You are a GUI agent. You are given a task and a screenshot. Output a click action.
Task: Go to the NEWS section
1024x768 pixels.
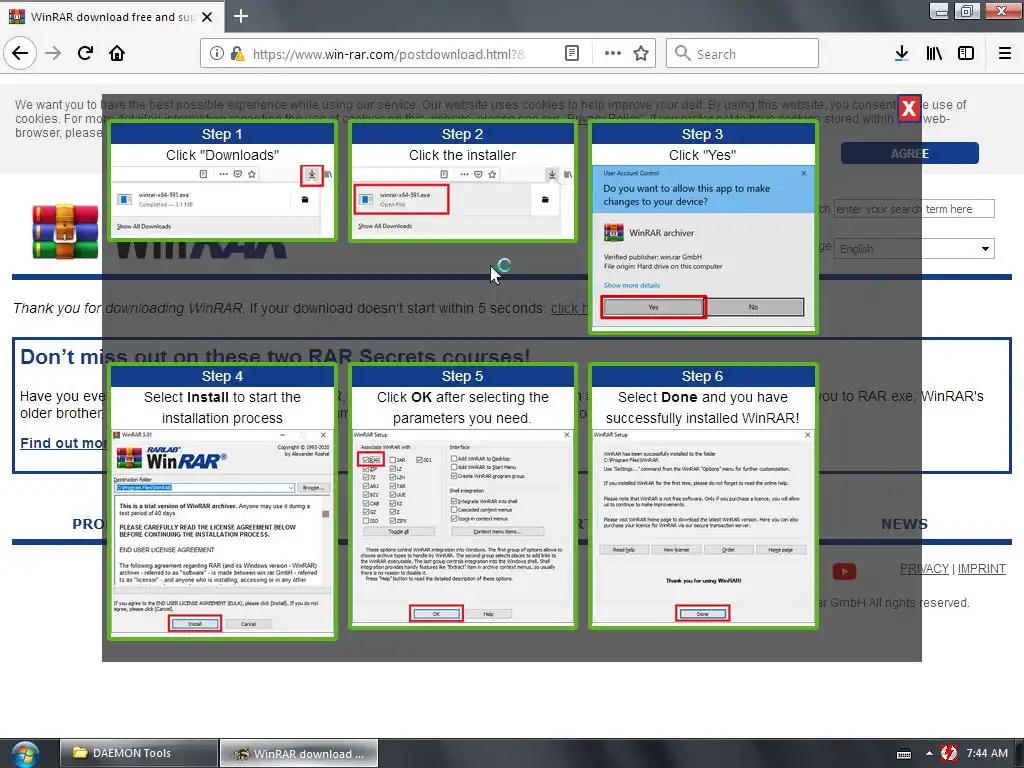click(x=904, y=524)
